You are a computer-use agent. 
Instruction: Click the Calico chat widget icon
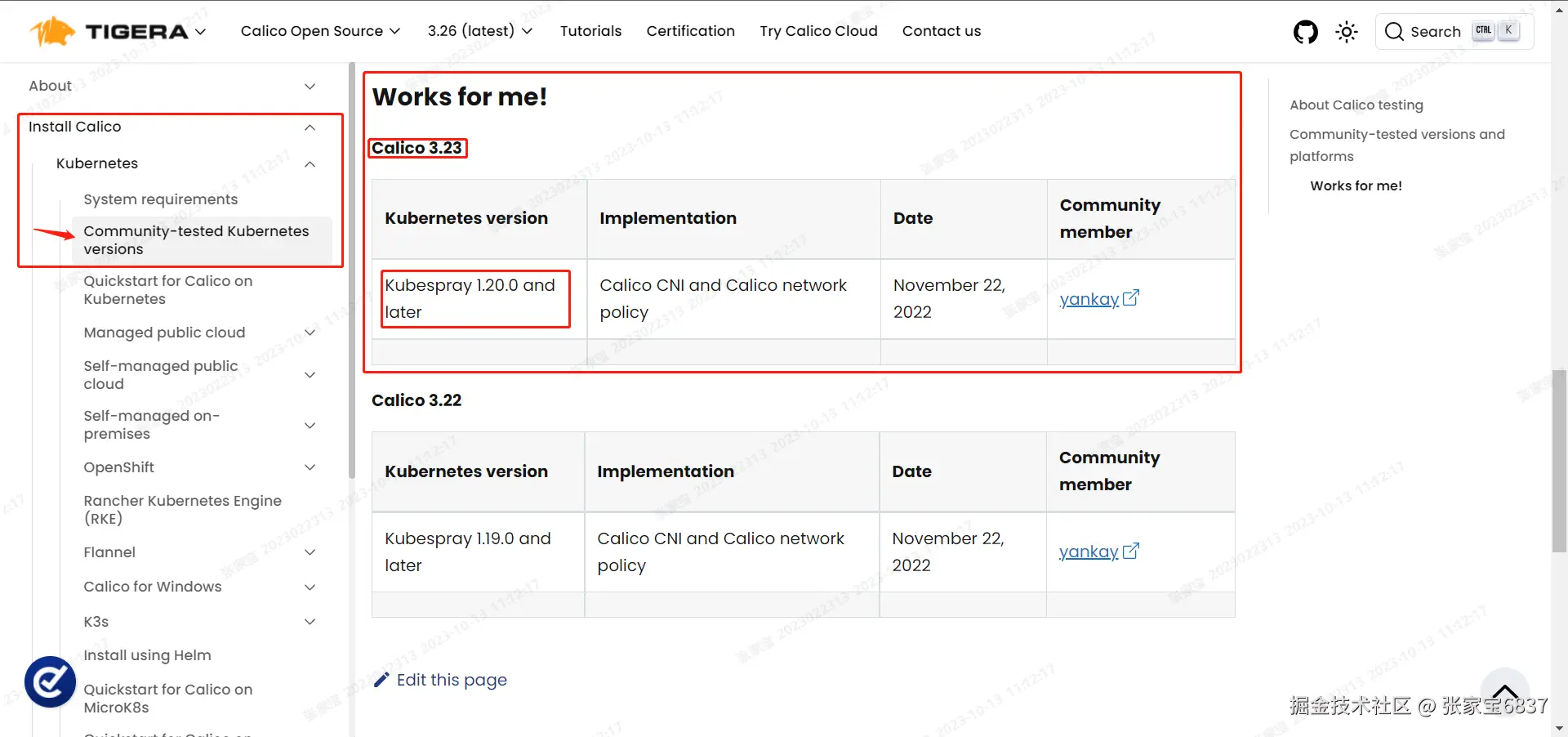(50, 681)
